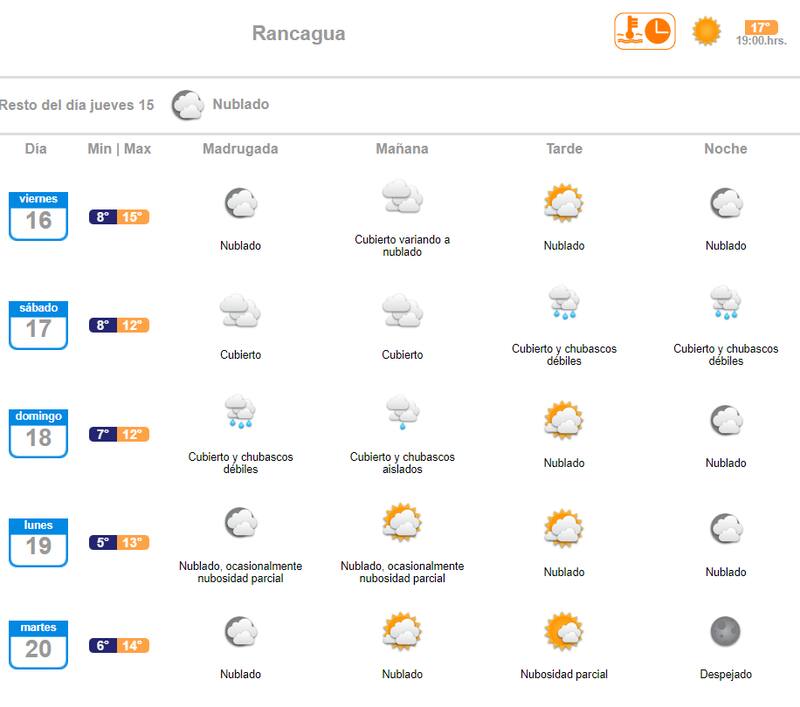Choose the lunes 19 calendar tile
The image size is (800, 707).
click(38, 542)
